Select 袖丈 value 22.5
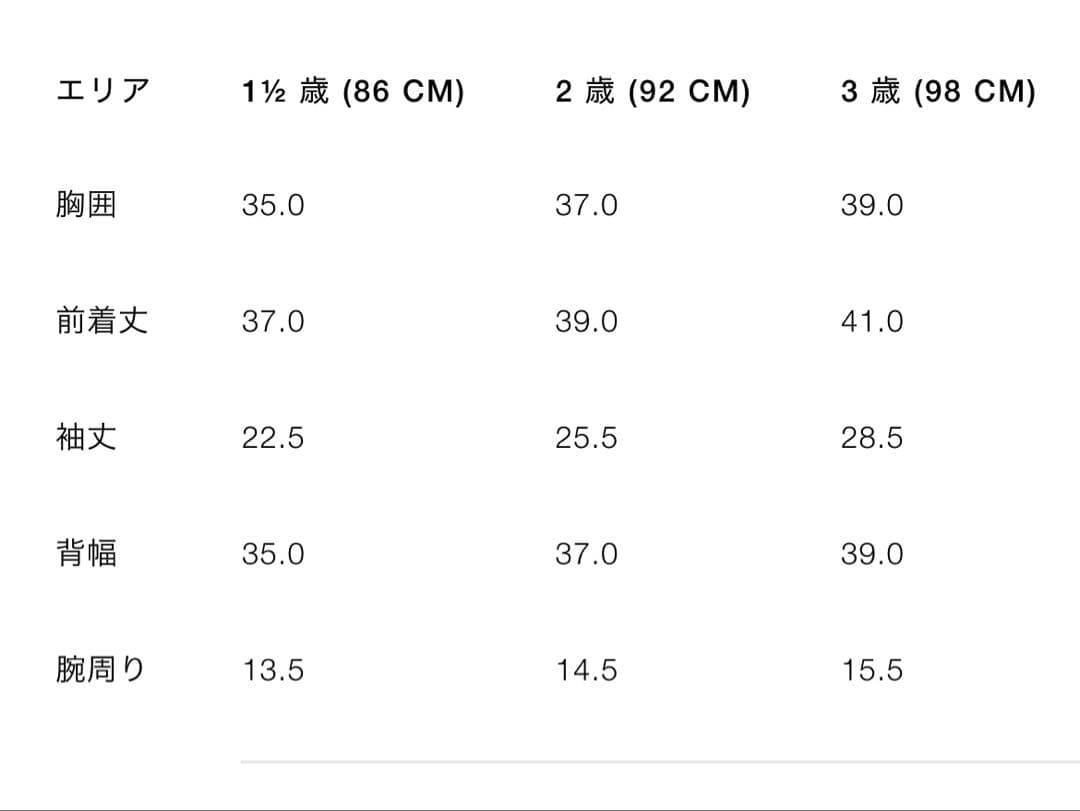1080x811 pixels. coord(273,438)
